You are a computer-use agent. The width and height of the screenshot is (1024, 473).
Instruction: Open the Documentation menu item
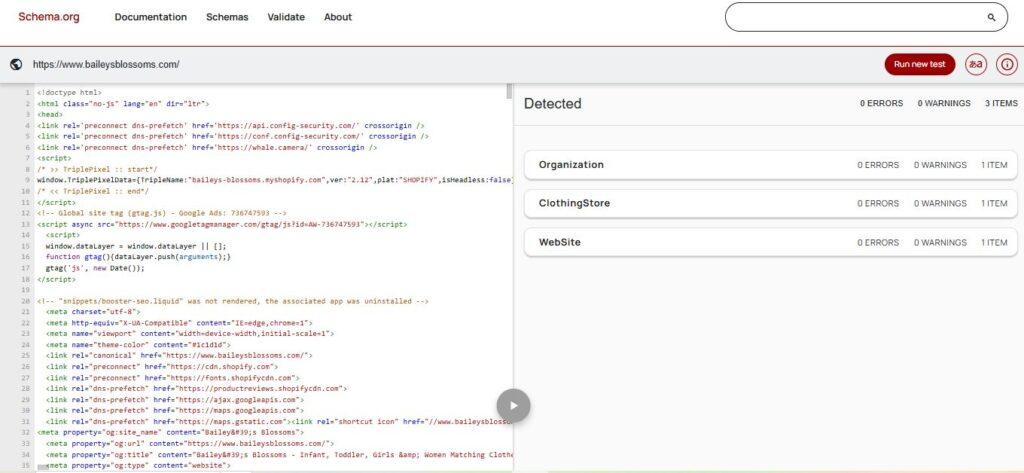[x=151, y=18]
